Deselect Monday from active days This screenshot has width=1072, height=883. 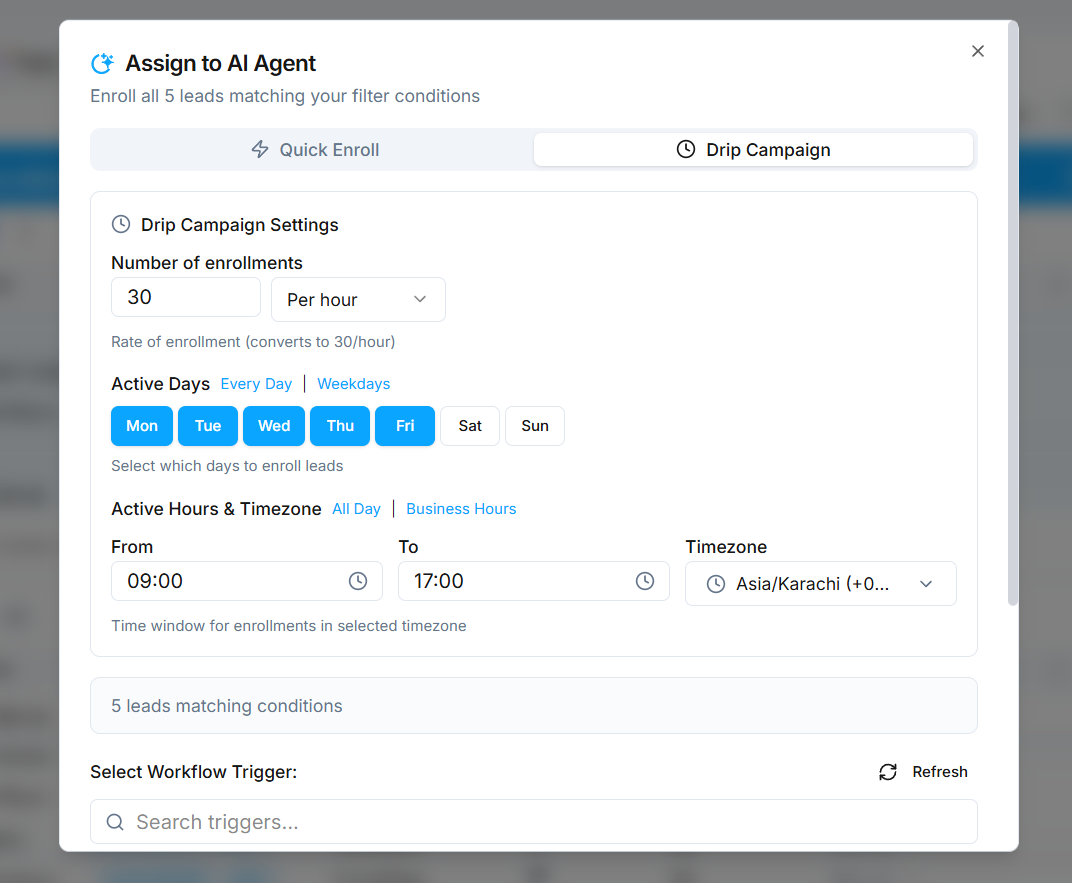pos(142,426)
